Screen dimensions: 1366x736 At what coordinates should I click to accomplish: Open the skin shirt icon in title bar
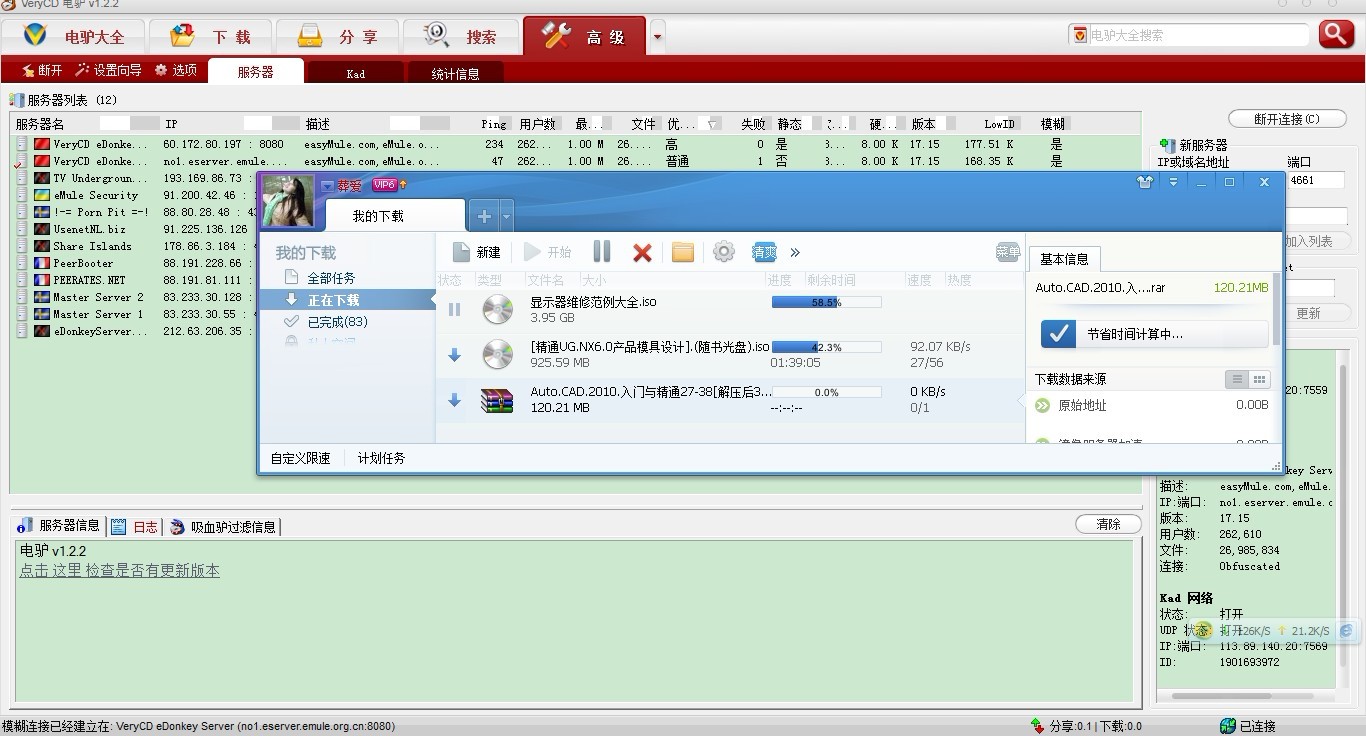click(x=1145, y=182)
